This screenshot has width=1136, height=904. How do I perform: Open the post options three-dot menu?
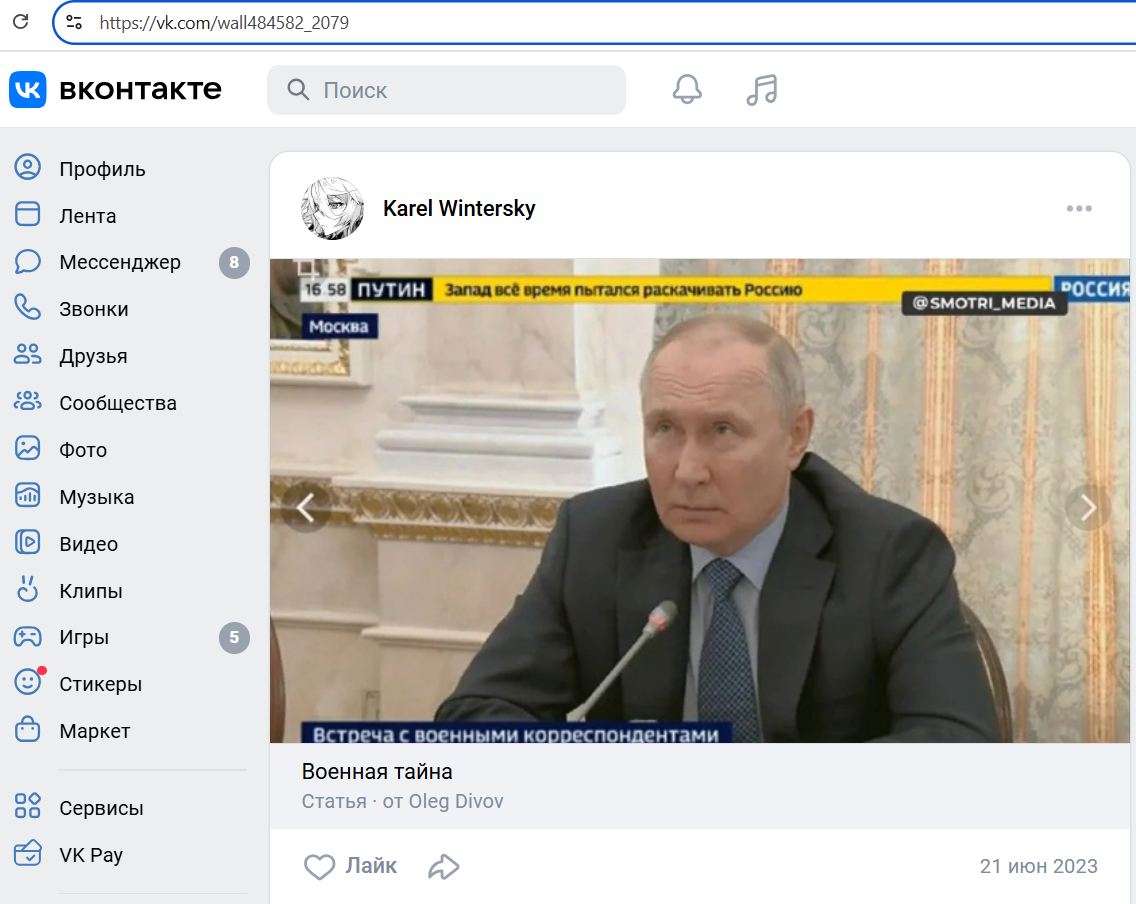[1079, 209]
